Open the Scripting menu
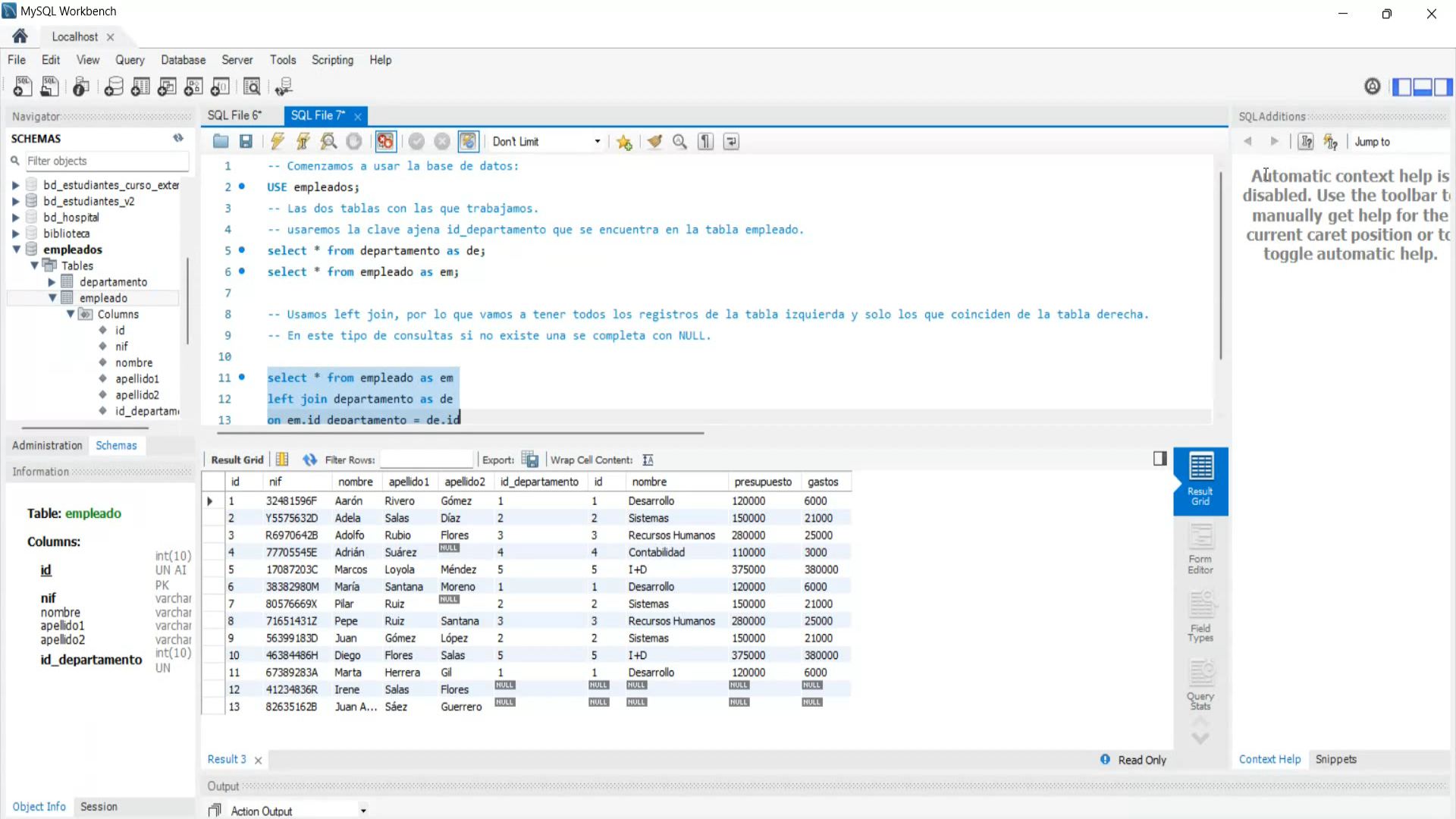Screen dimensions: 1456x819 (332, 60)
